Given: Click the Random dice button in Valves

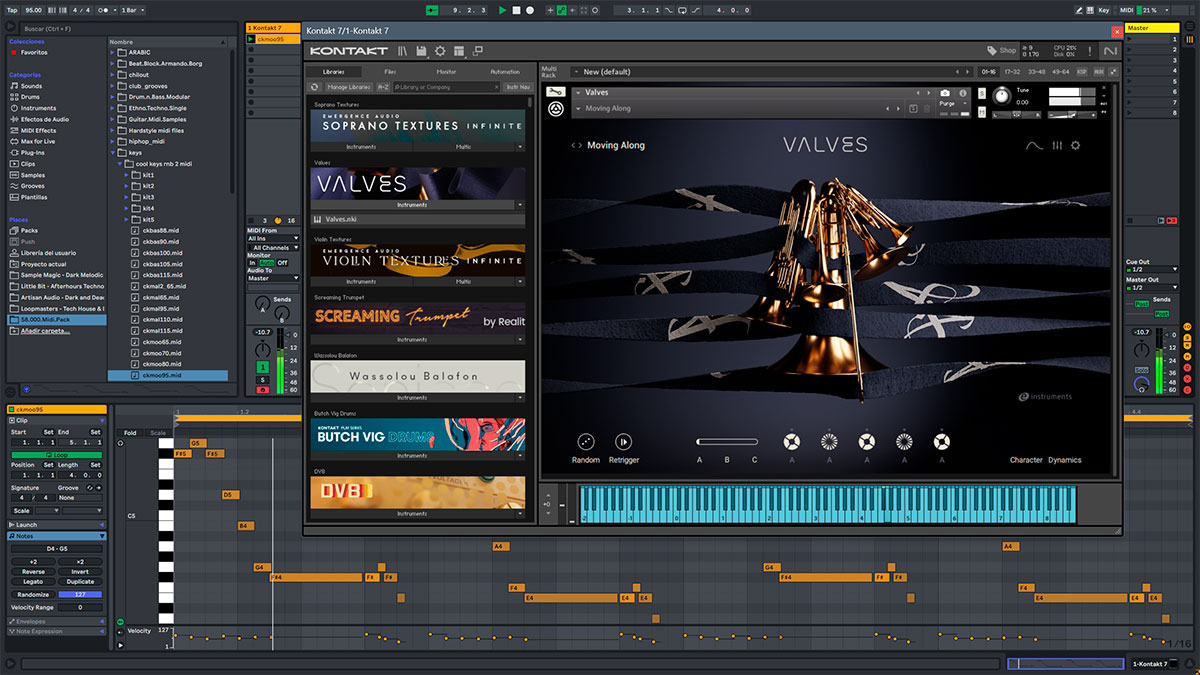Looking at the screenshot, I should (586, 441).
